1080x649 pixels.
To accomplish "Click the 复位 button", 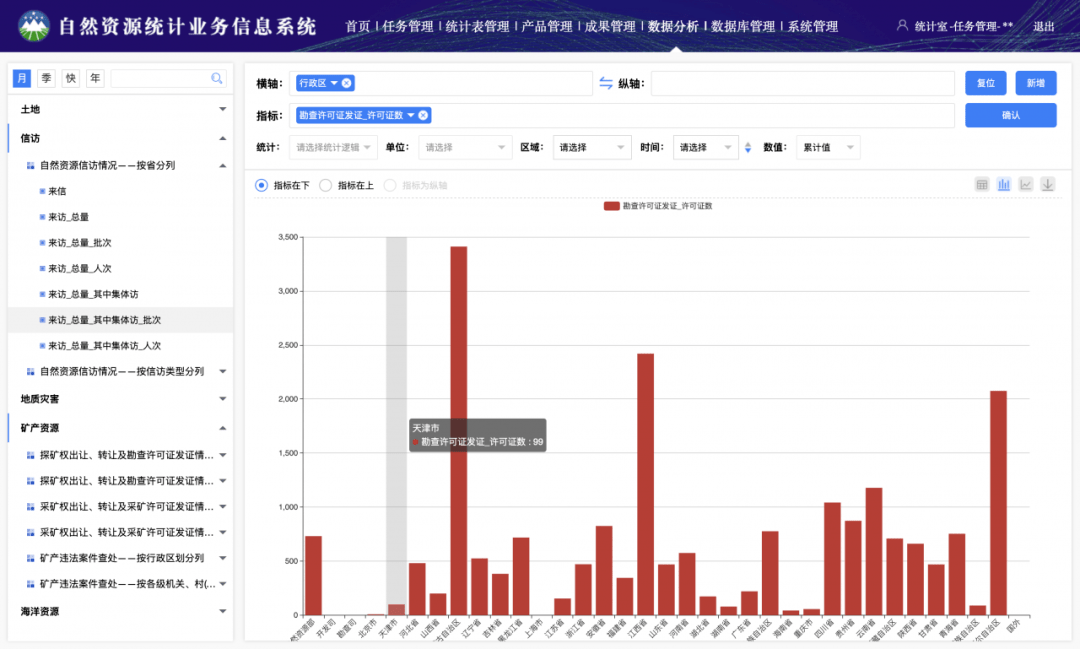I will coord(986,83).
